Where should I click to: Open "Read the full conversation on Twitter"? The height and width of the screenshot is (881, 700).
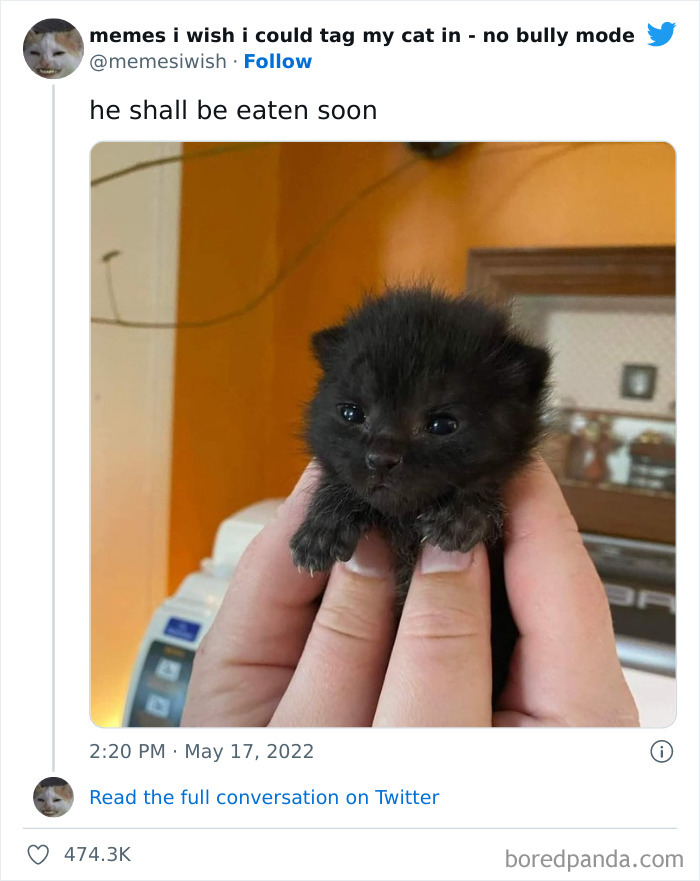pos(264,797)
